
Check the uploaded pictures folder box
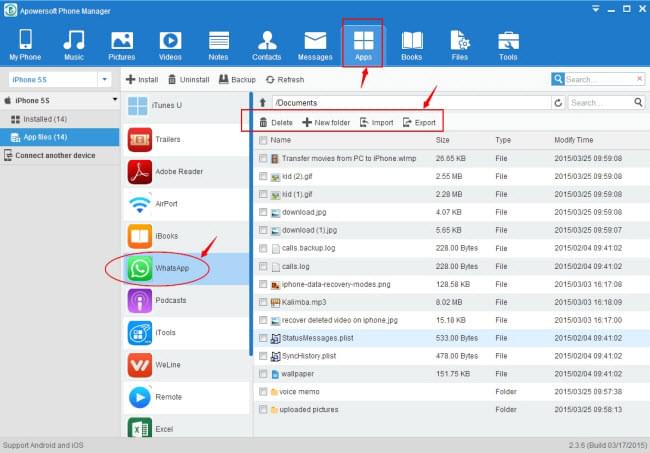coord(263,409)
